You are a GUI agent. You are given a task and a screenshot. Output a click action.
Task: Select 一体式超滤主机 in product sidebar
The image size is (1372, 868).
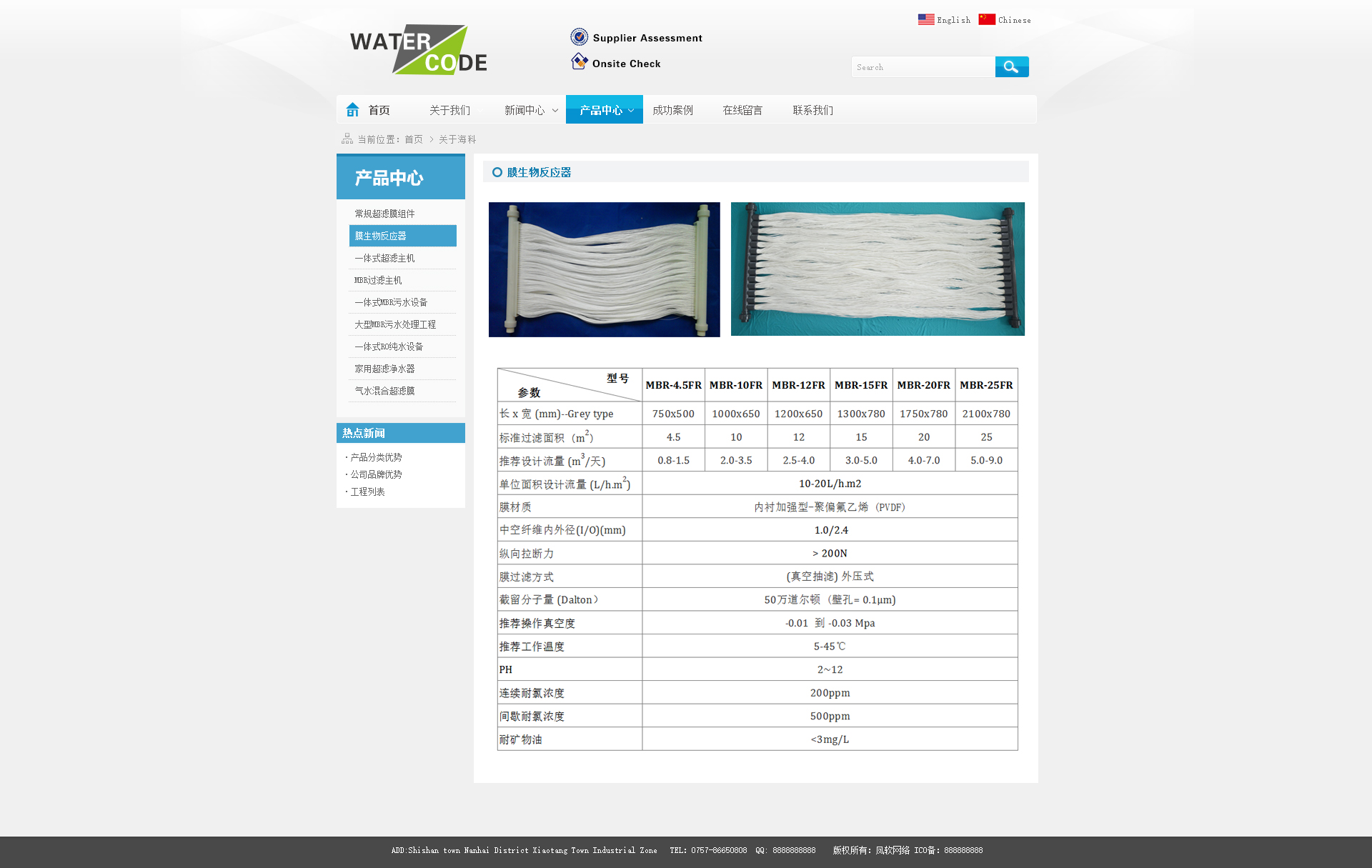(x=384, y=258)
